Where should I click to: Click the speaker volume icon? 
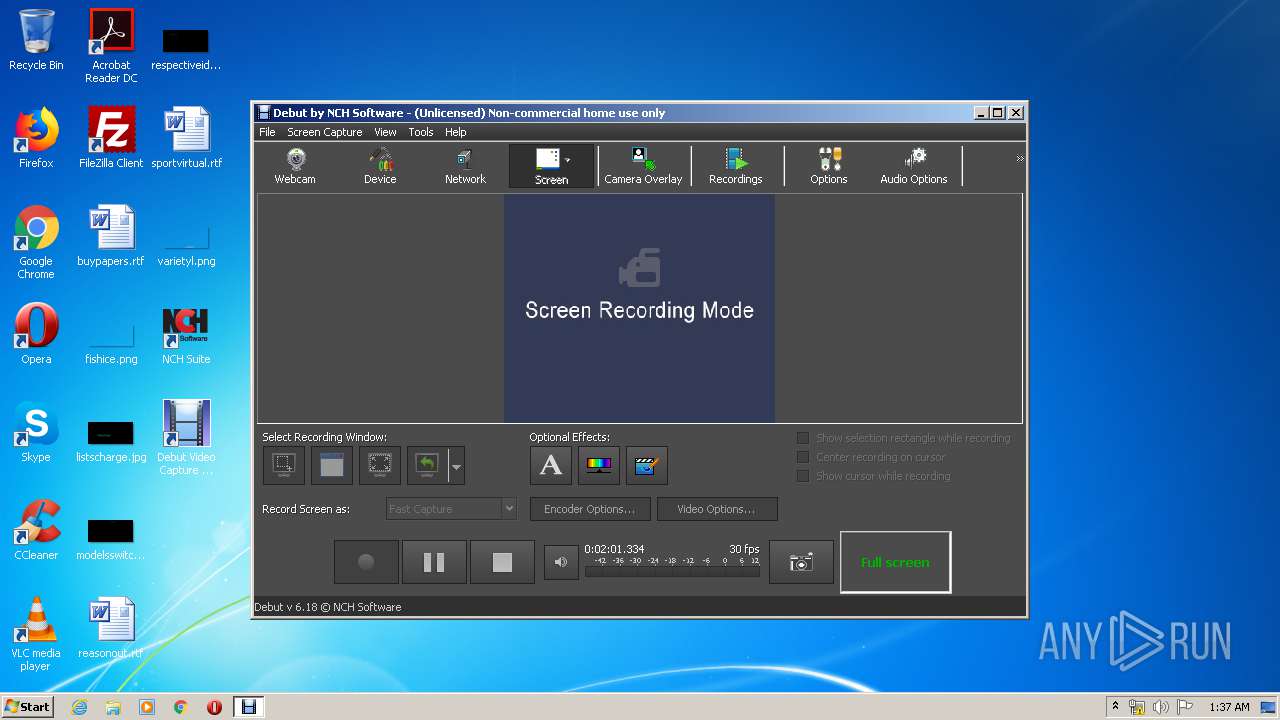(x=561, y=562)
